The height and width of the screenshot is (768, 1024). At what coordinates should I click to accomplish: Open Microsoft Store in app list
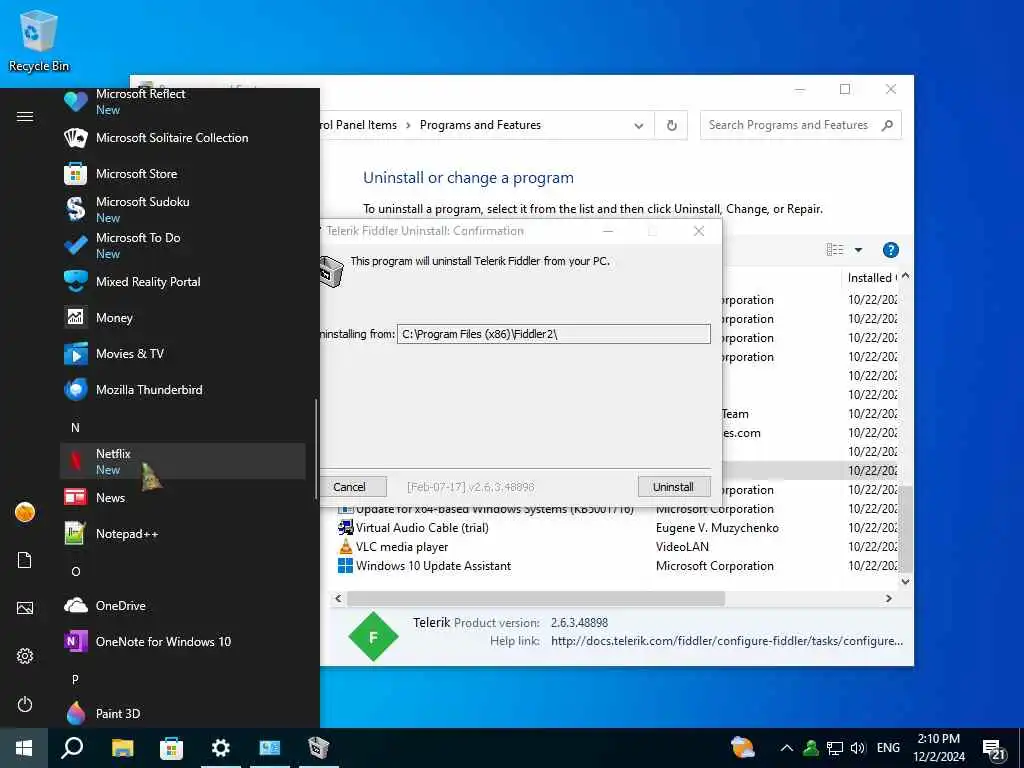[183, 174]
